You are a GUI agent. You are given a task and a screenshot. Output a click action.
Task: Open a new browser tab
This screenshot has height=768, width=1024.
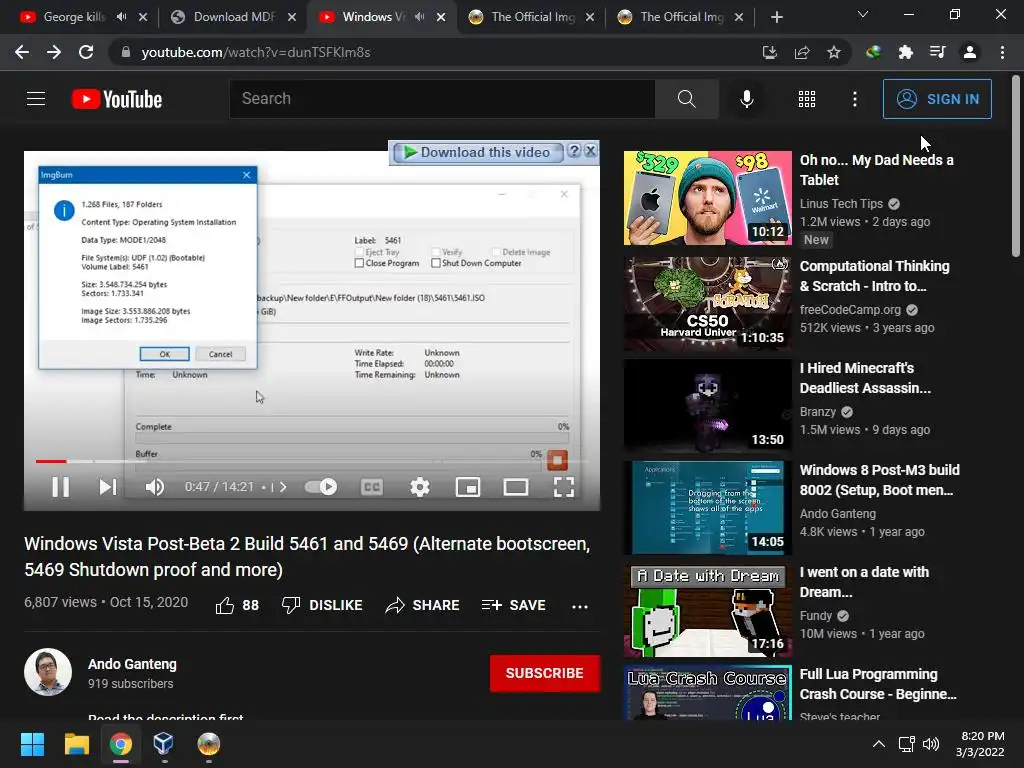pos(776,17)
